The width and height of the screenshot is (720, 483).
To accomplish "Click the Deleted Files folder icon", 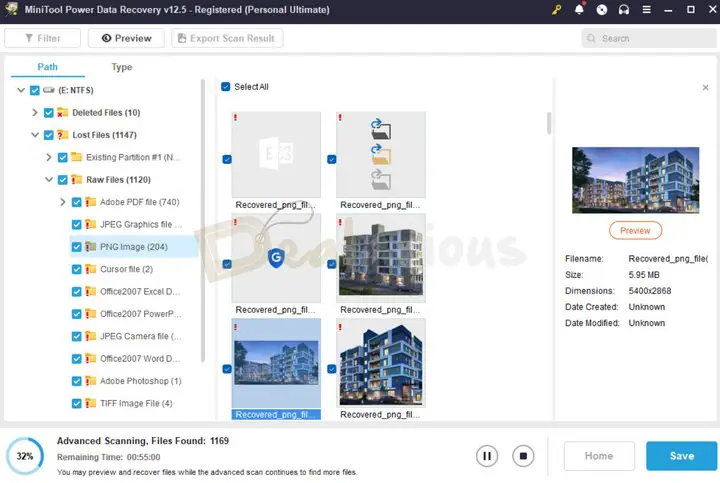I will (63, 113).
